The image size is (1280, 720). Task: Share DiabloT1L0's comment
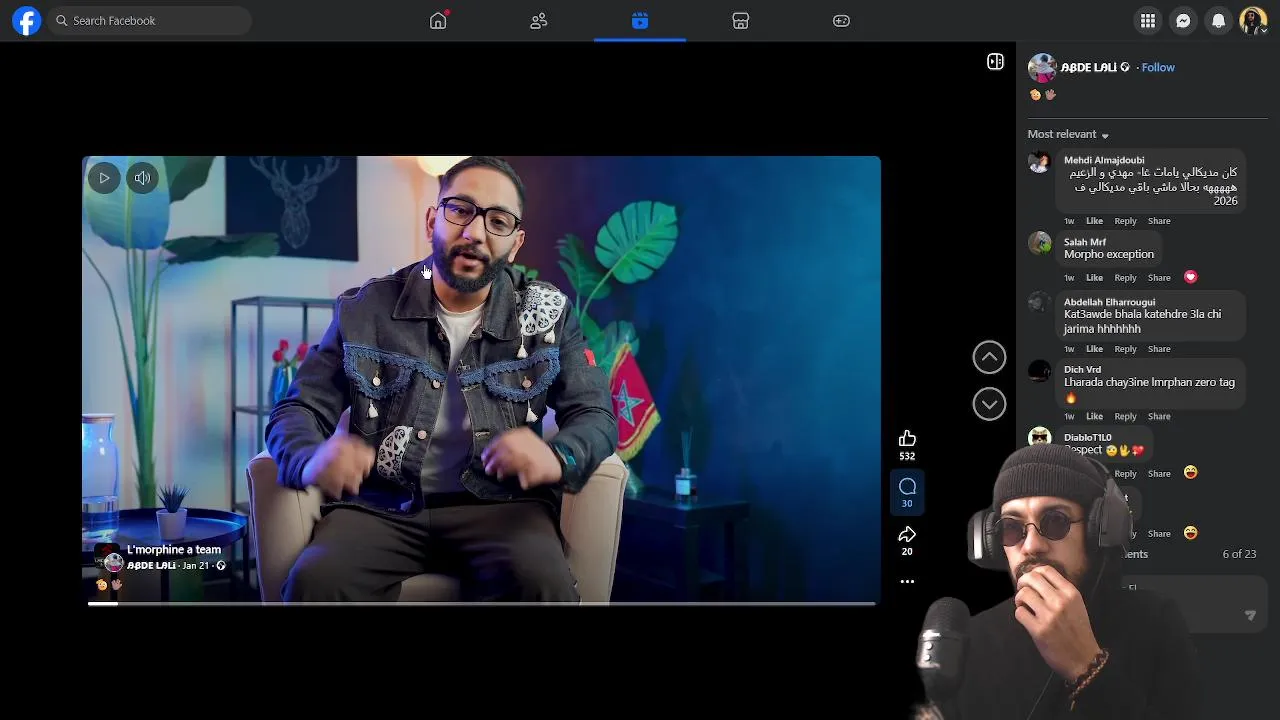tap(1159, 474)
